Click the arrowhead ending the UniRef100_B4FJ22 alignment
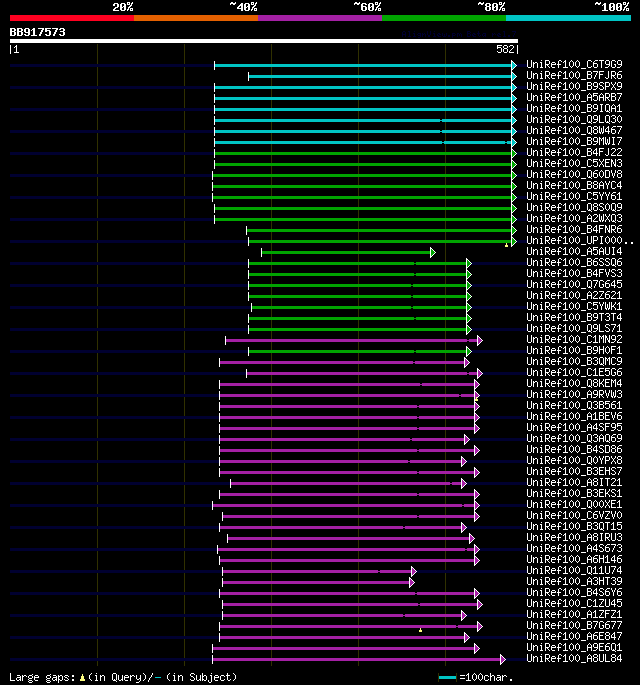Viewport: 640px width, 685px height. tap(514, 153)
